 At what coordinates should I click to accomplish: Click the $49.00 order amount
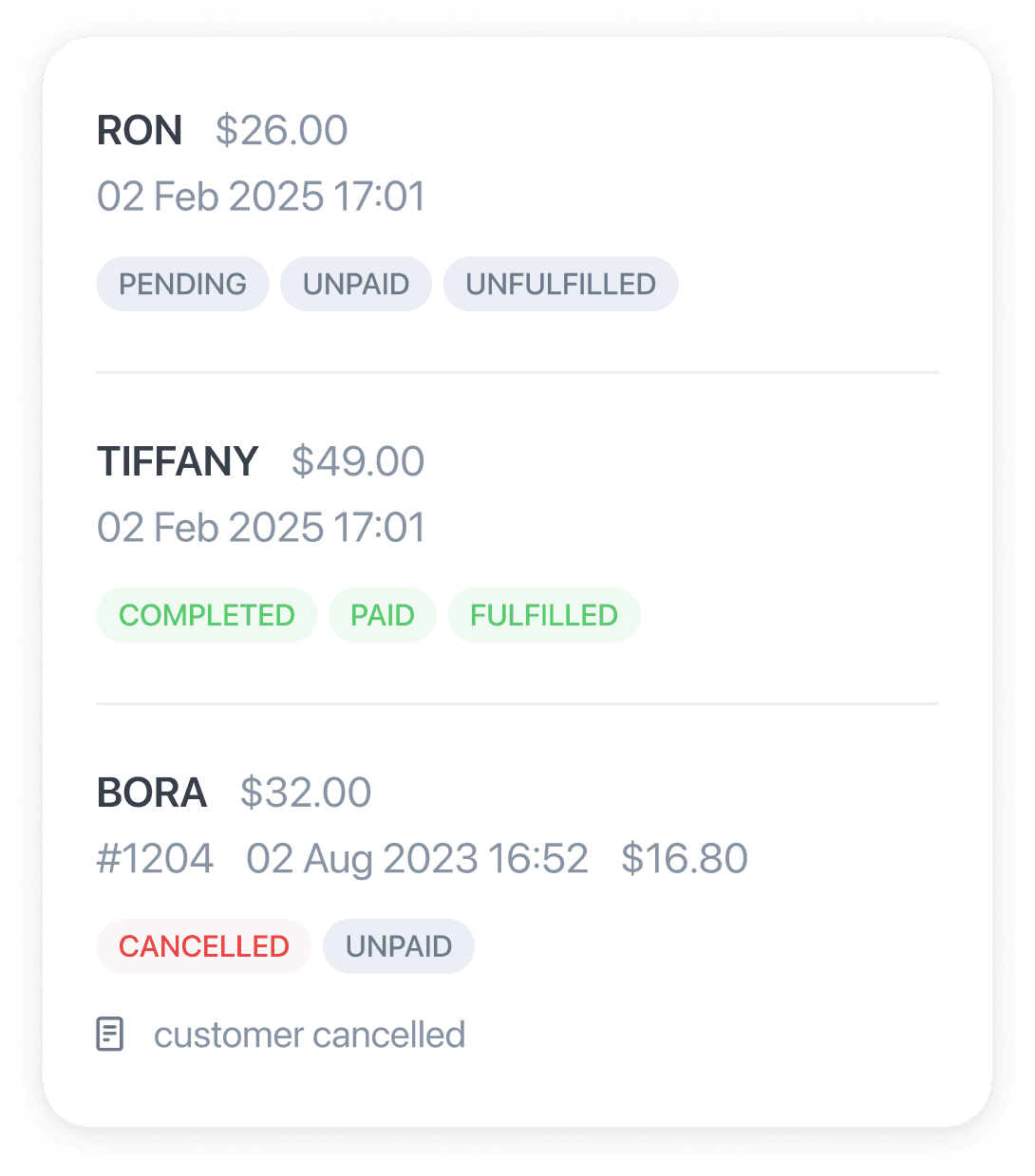[x=358, y=461]
